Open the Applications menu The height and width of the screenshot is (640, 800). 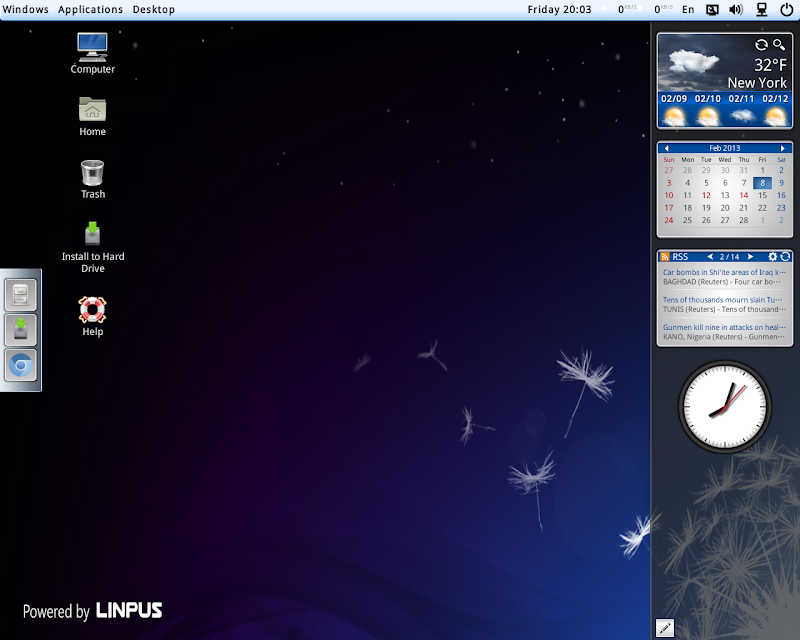click(x=90, y=9)
